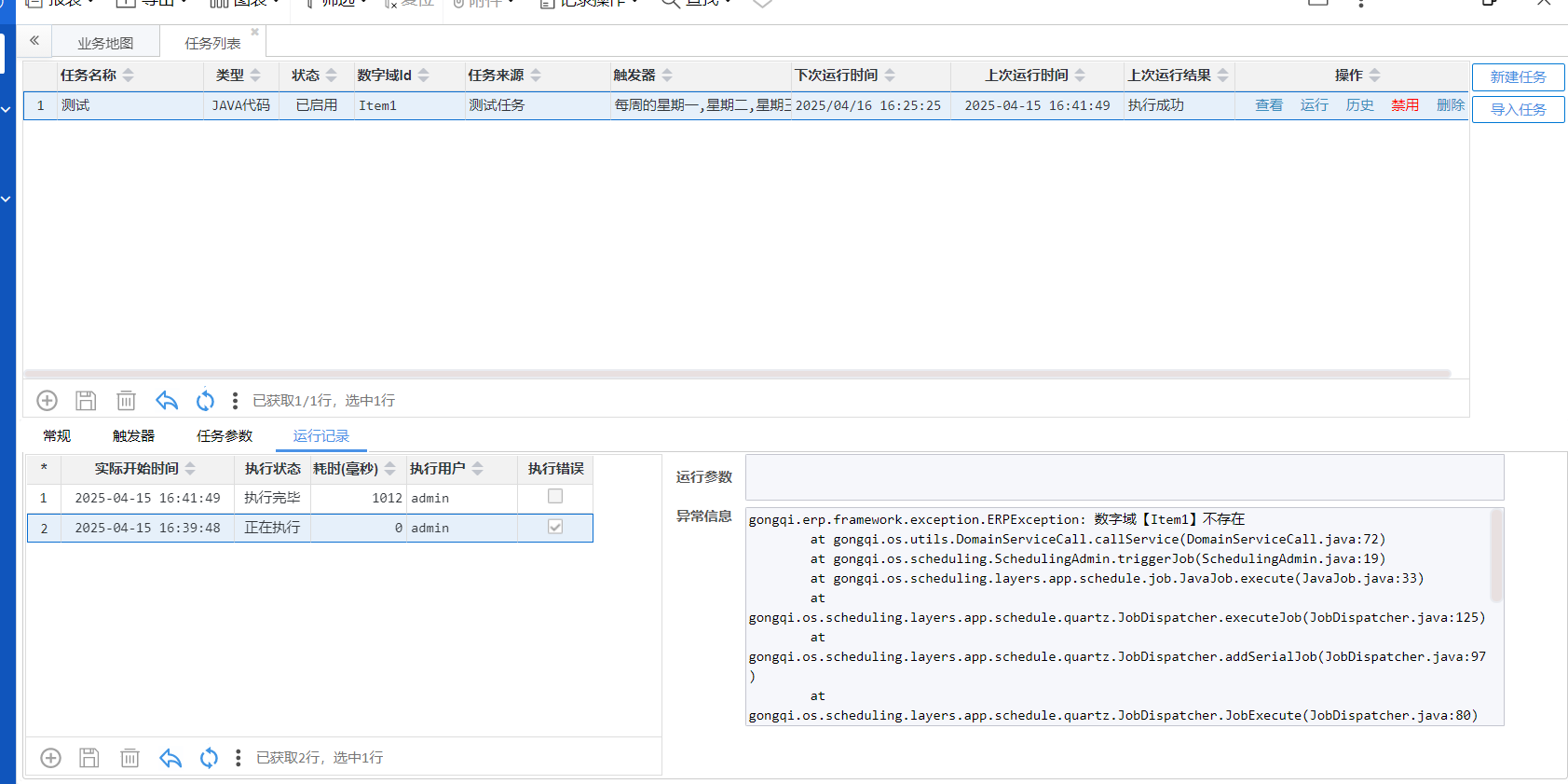Sort by the 操作 column arrows
This screenshot has width=1568, height=784.
point(1375,76)
